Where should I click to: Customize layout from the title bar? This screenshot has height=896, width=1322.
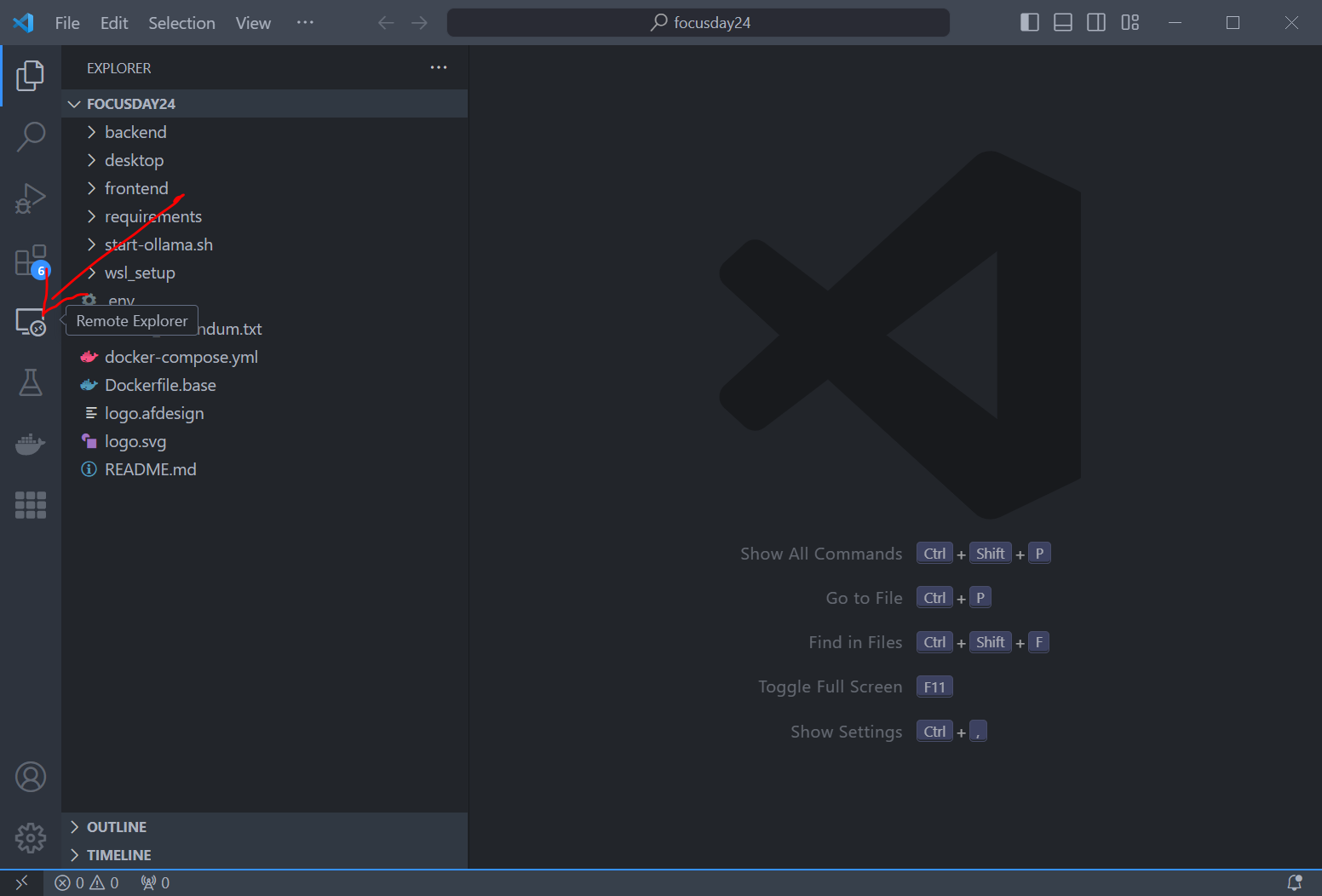click(x=1130, y=22)
